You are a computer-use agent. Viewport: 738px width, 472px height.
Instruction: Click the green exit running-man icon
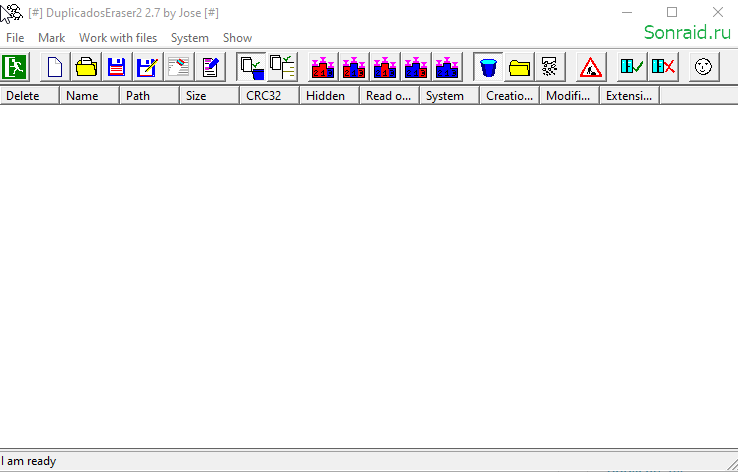(15, 67)
